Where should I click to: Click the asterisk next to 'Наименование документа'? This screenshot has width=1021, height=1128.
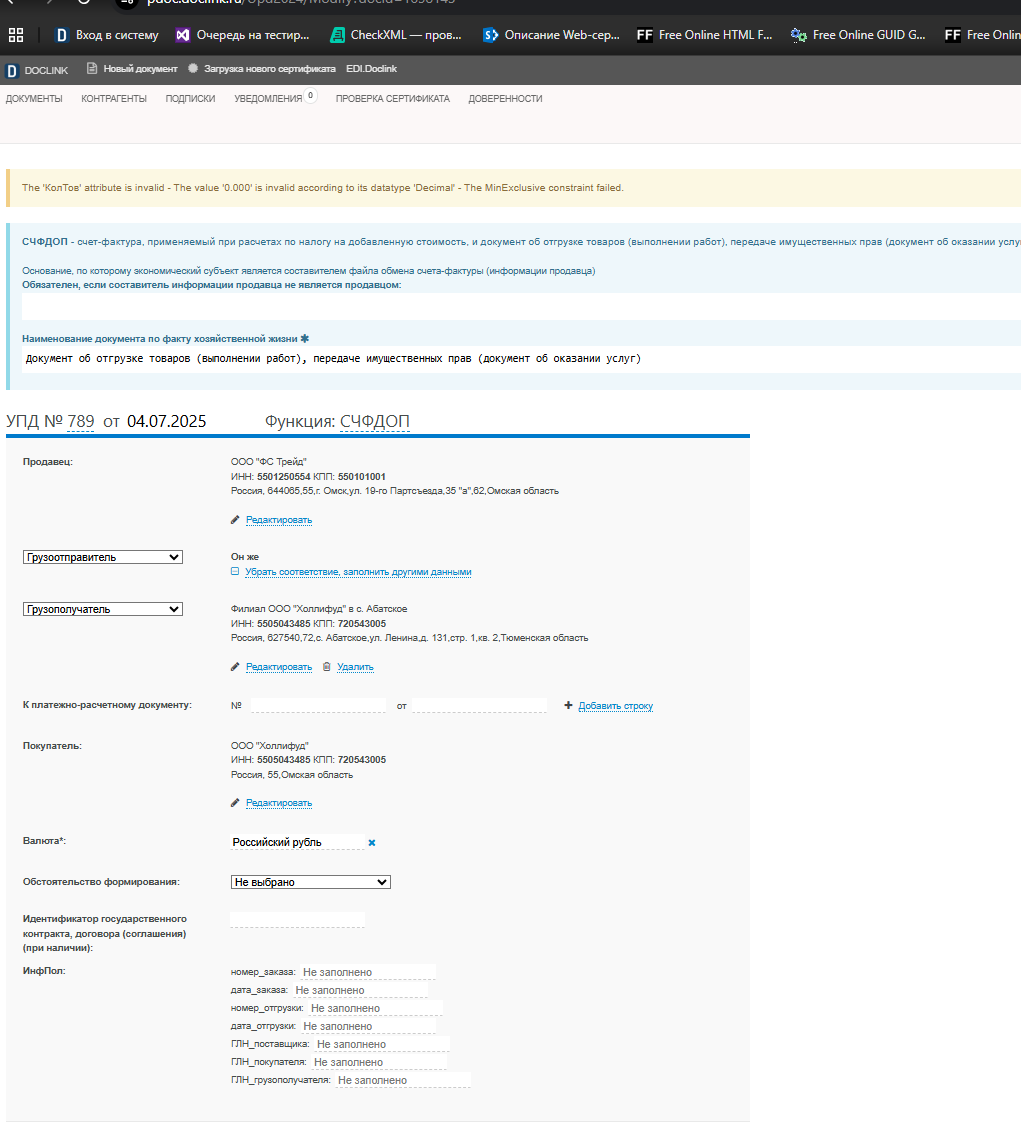(304, 338)
